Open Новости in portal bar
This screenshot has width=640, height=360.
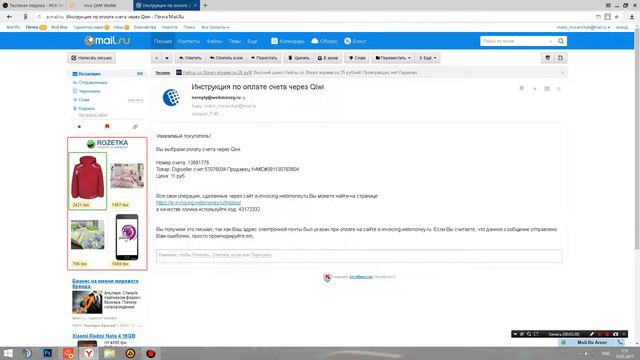tap(170, 27)
